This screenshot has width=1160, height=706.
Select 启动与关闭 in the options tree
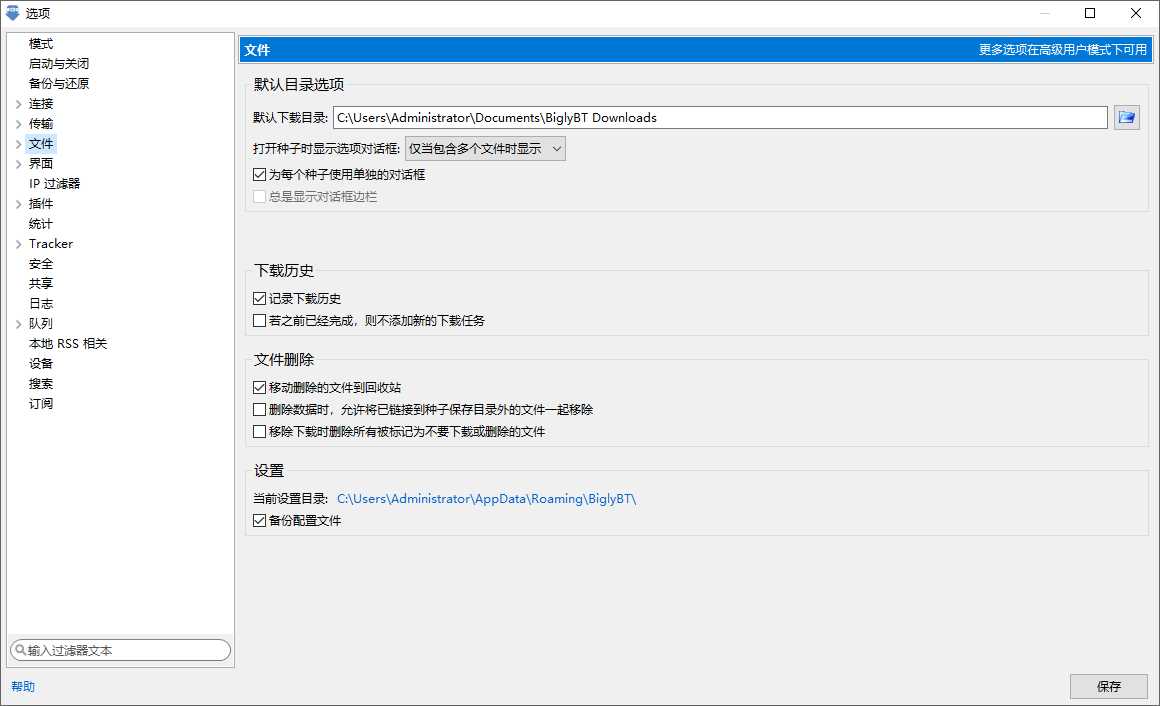58,64
